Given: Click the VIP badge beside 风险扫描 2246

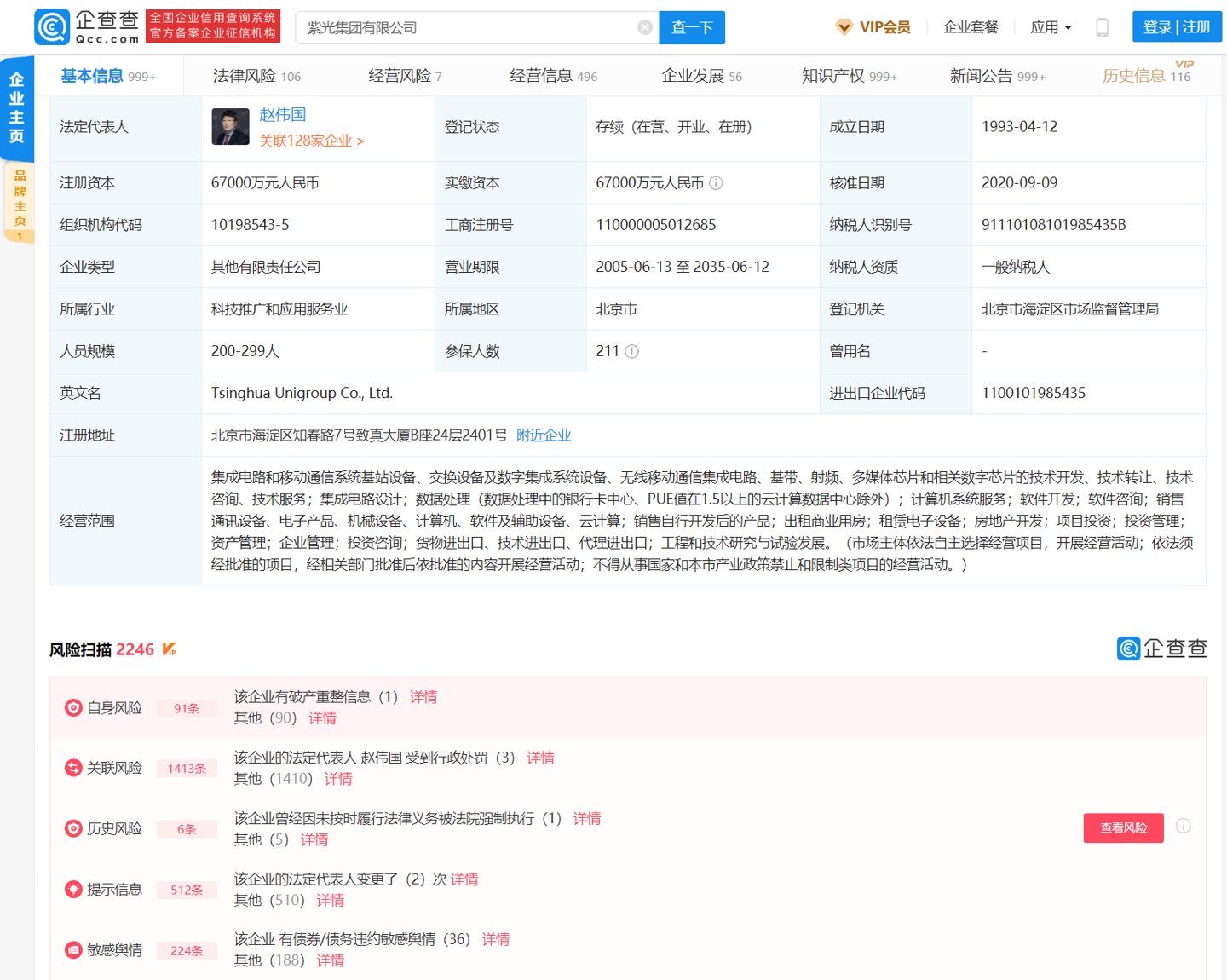Looking at the screenshot, I should (170, 649).
